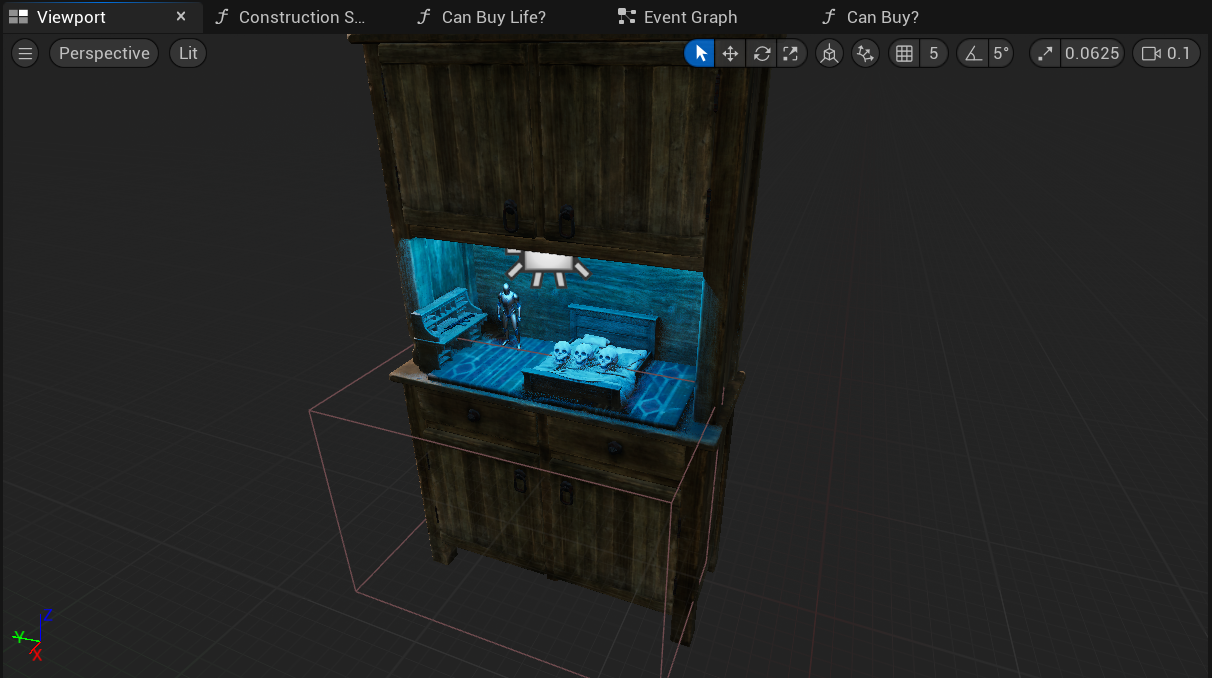
Task: Open the grid snap size 5 dropdown
Action: pos(934,54)
